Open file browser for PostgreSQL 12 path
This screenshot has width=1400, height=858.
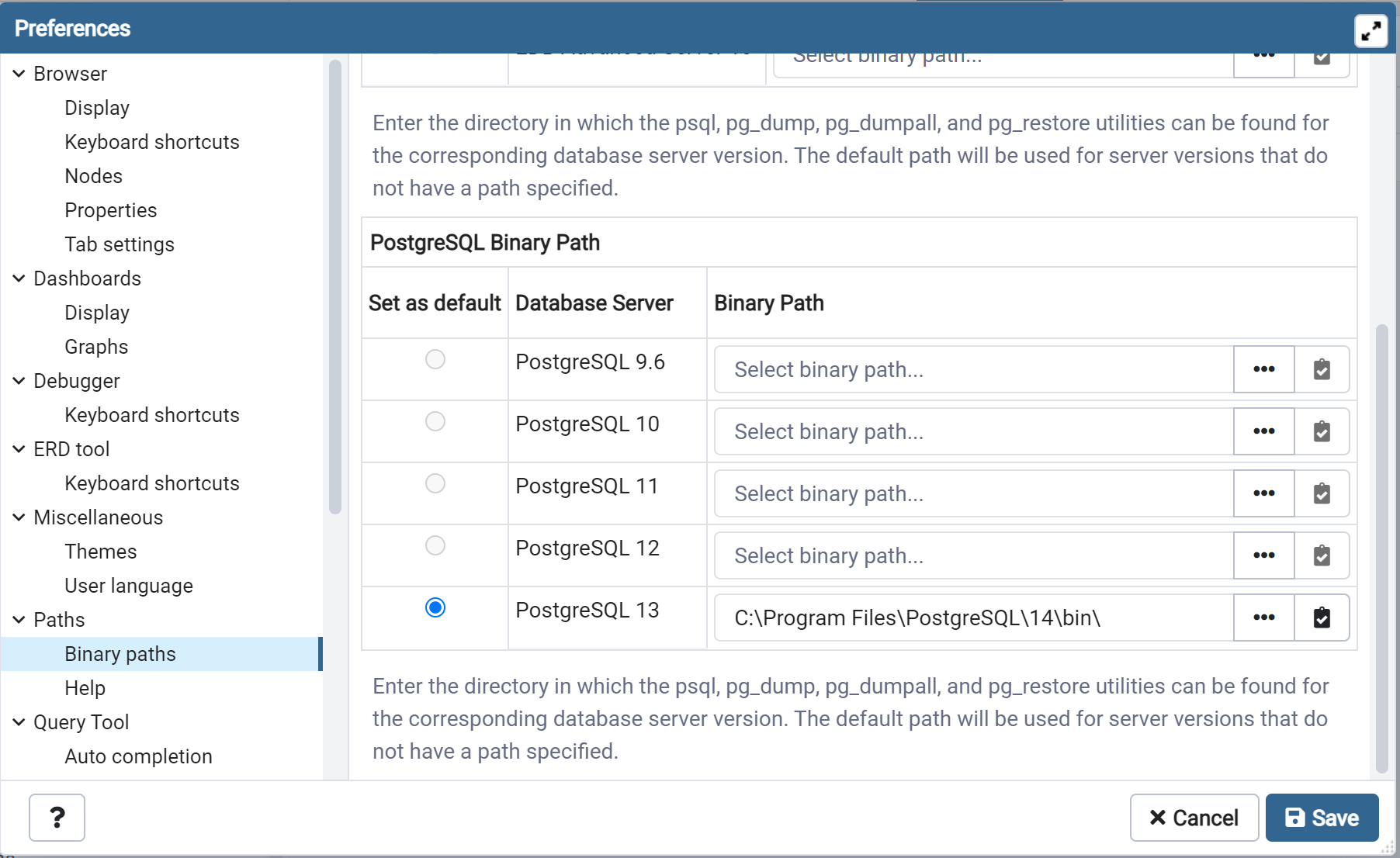point(1263,555)
